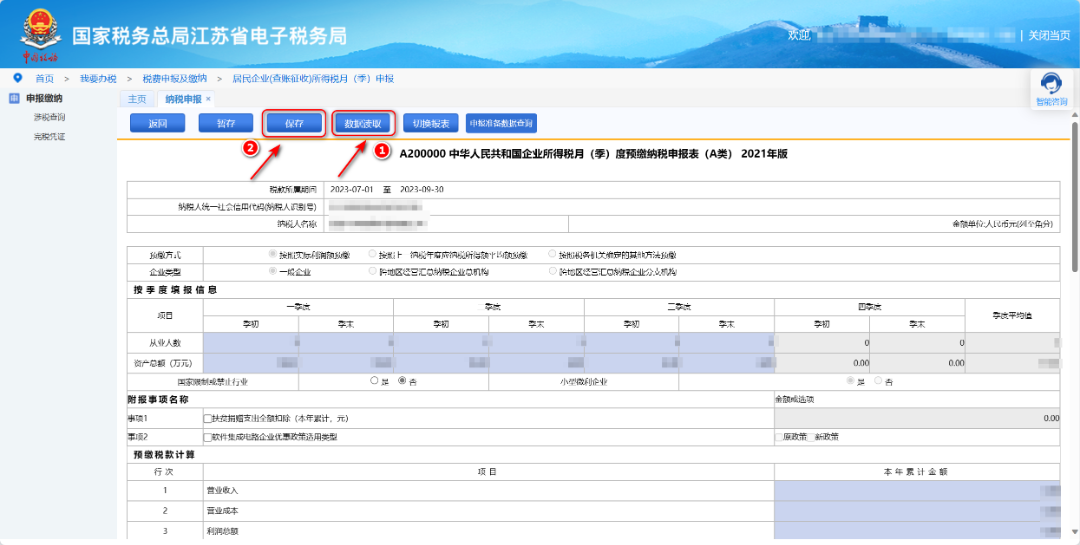Click the 切换报表 button
1080x545 pixels.
(431, 123)
